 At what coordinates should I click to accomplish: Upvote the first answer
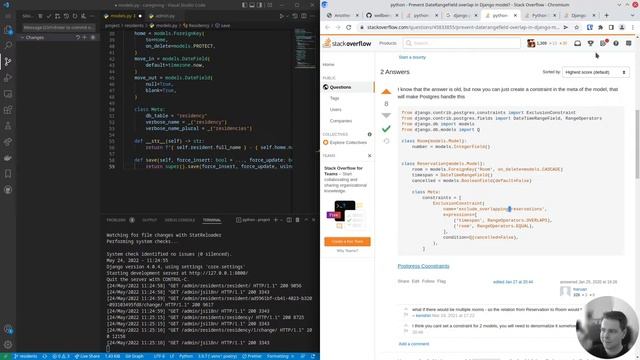[386, 92]
